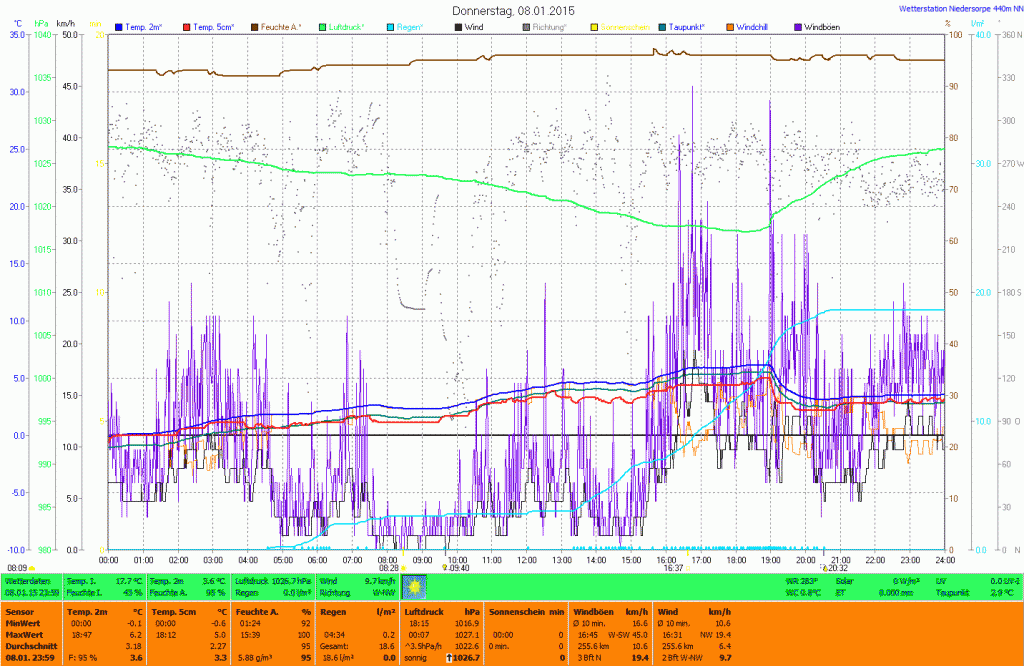Screen dimensions: 1024x666
Task: Click the blue Temp. 2m legend swatch
Action: 119,25
